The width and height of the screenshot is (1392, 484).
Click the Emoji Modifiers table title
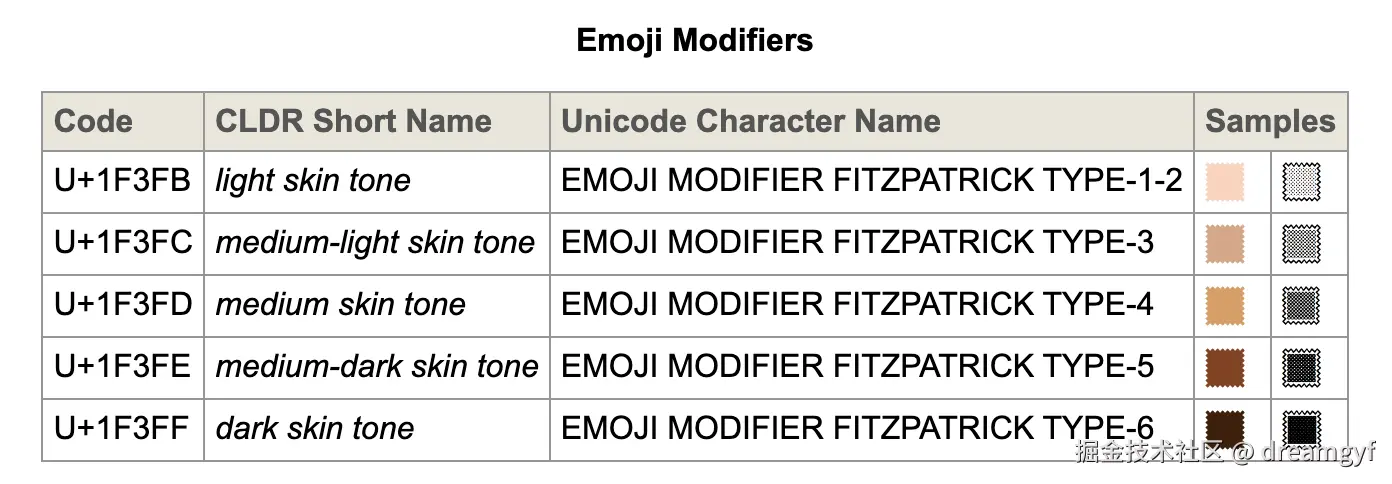tap(695, 41)
